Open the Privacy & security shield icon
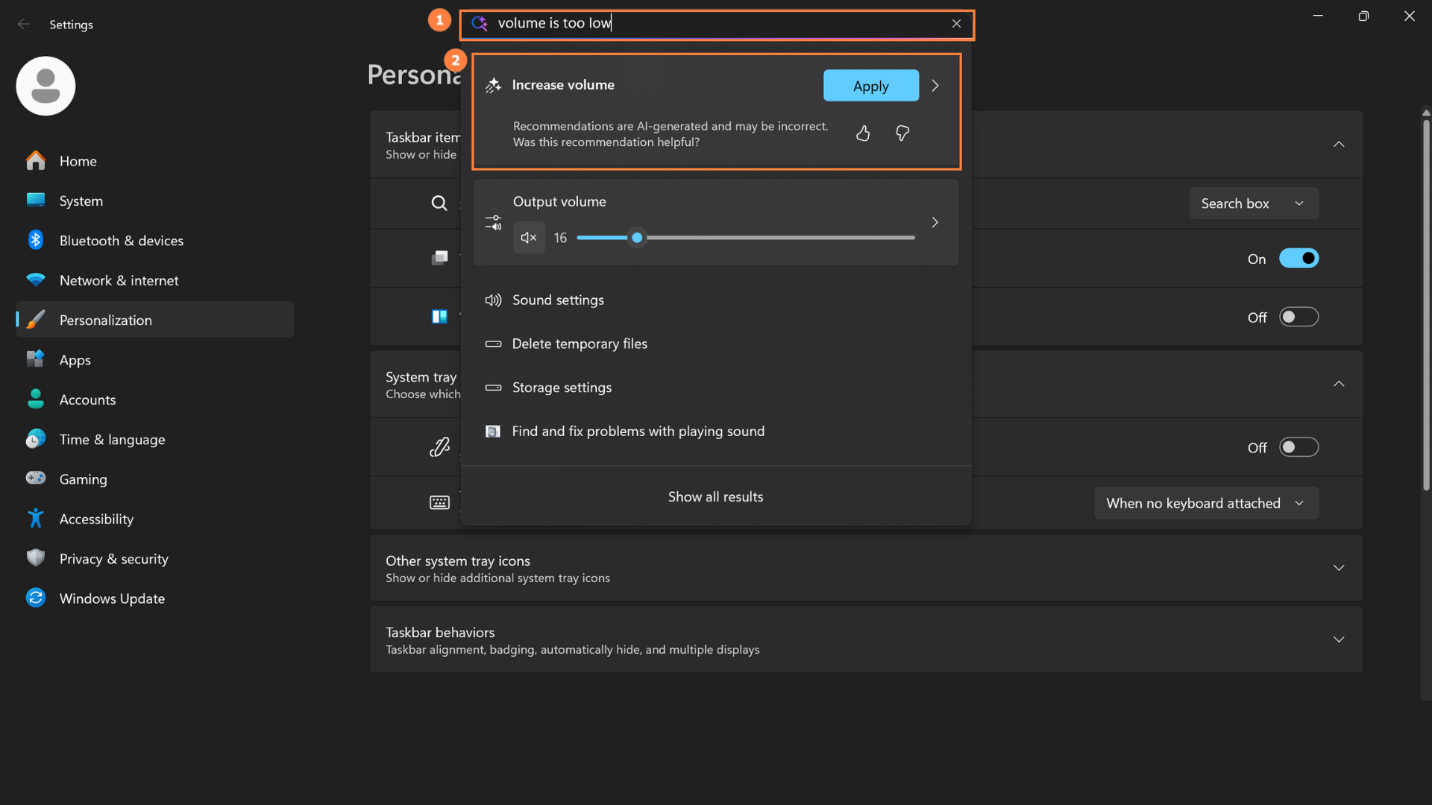 pos(36,558)
